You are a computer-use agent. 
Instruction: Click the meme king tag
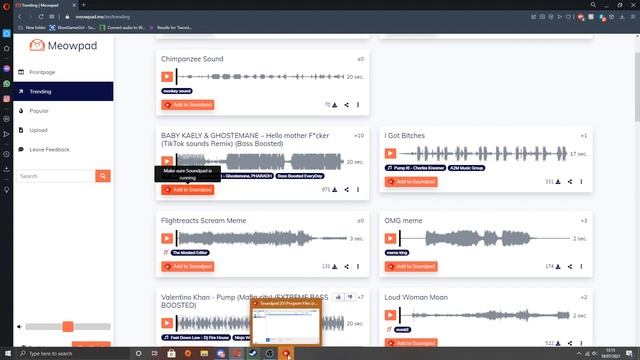coord(397,253)
